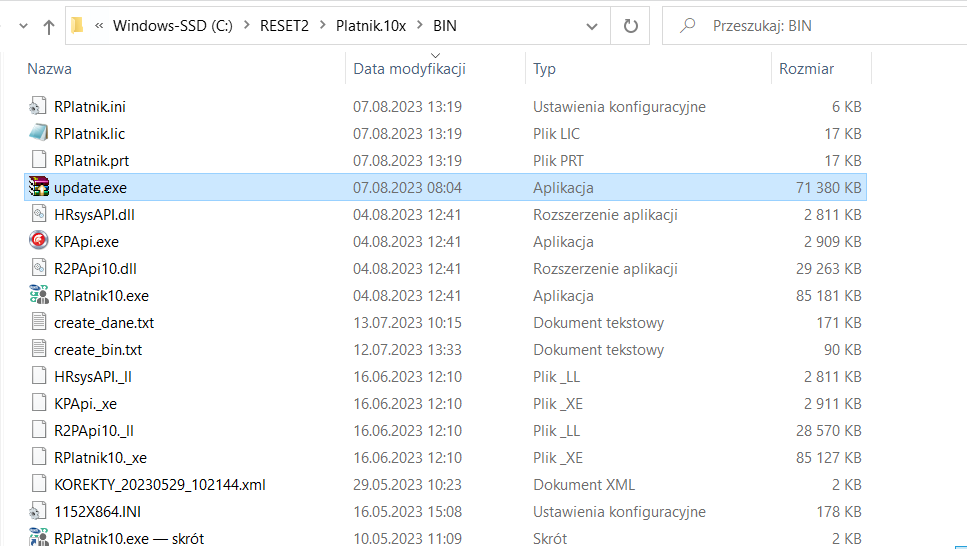Click the KPApi.exe red application icon

(38, 241)
